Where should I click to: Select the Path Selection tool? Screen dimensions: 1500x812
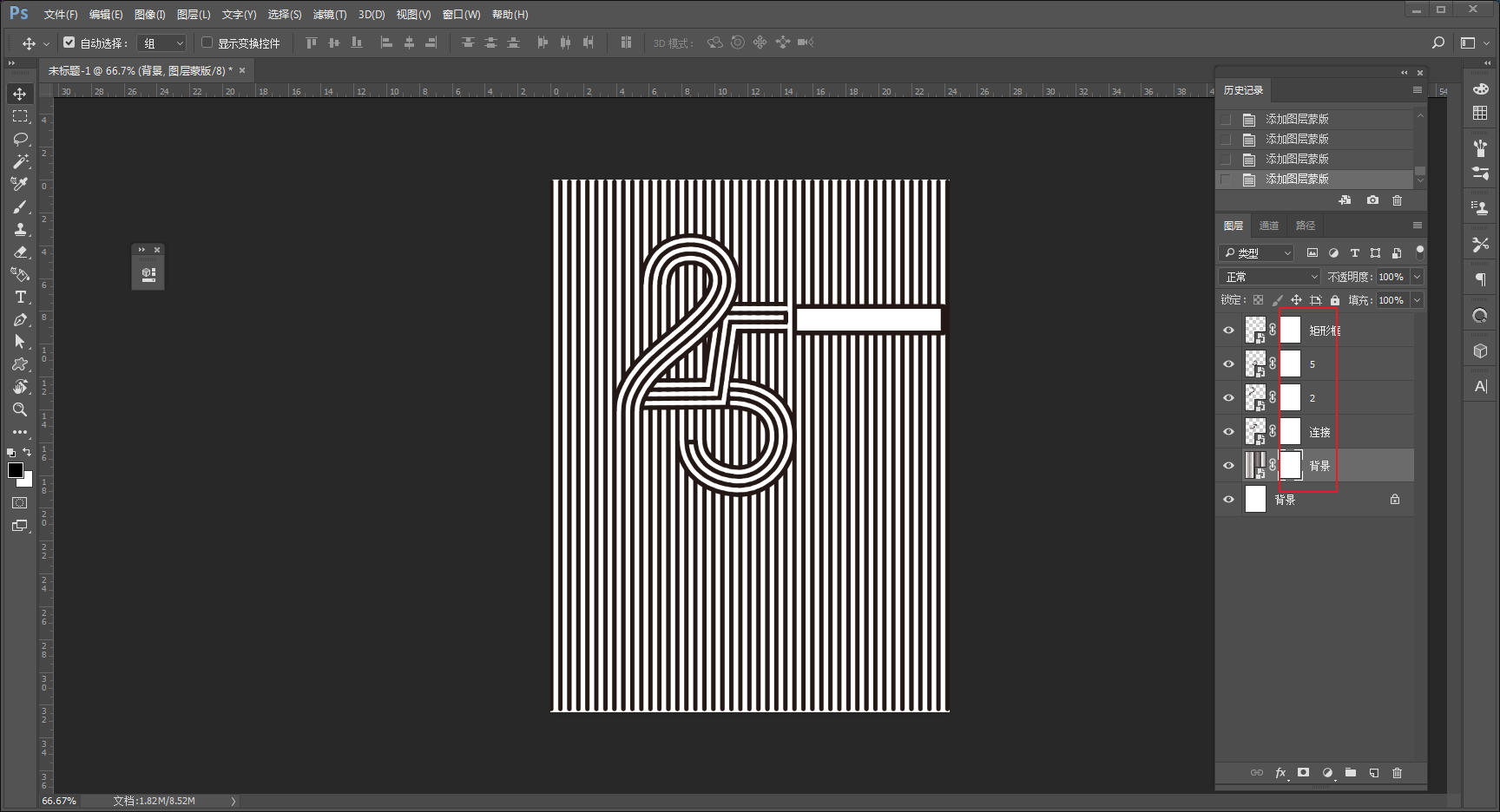click(x=20, y=342)
